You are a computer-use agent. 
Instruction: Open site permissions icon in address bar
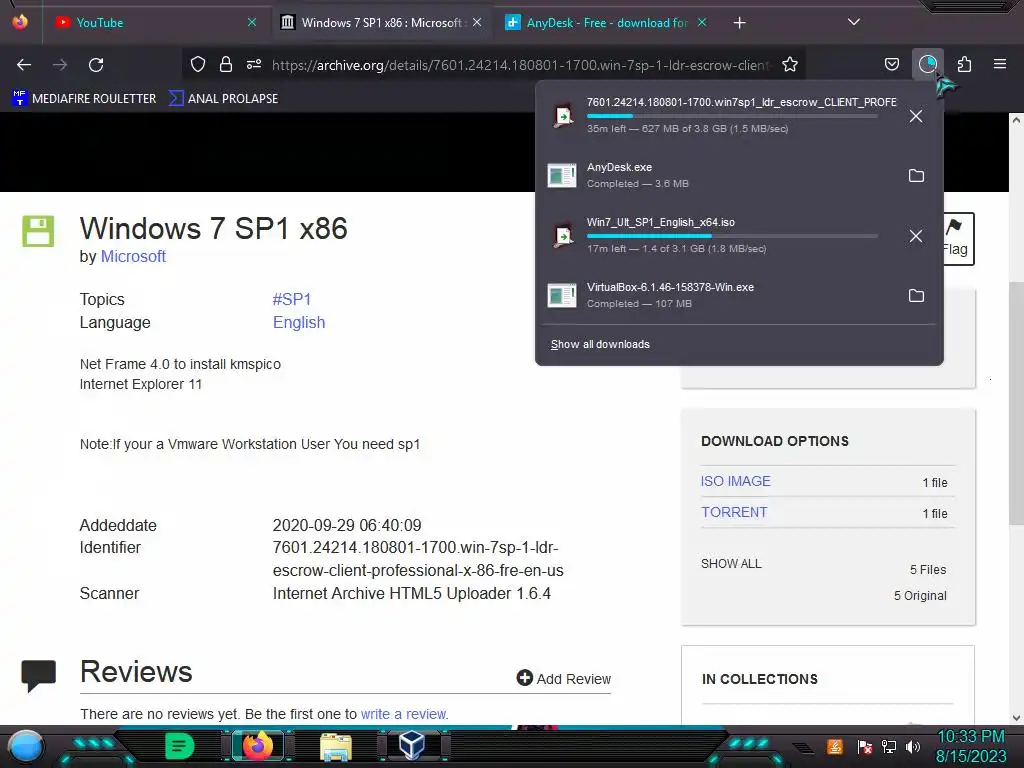coord(254,64)
